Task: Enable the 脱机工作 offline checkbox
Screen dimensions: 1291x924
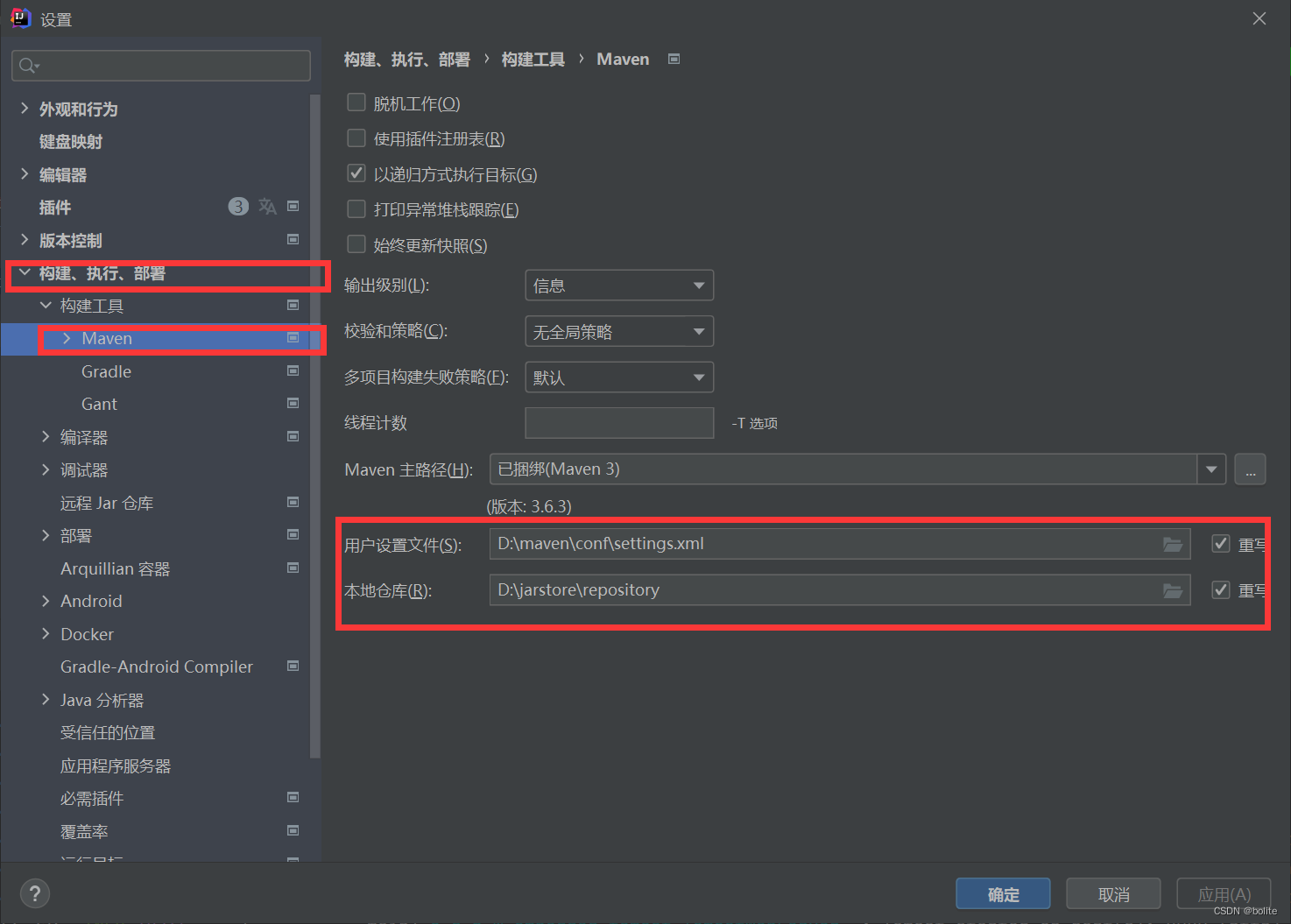Action: [356, 102]
